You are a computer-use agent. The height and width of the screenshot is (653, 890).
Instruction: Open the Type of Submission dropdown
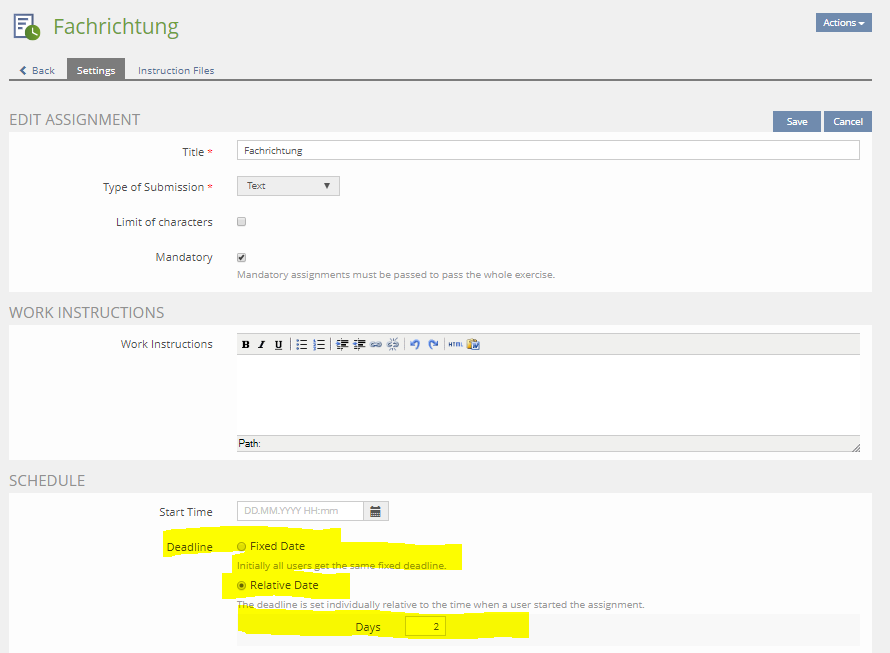pos(288,186)
